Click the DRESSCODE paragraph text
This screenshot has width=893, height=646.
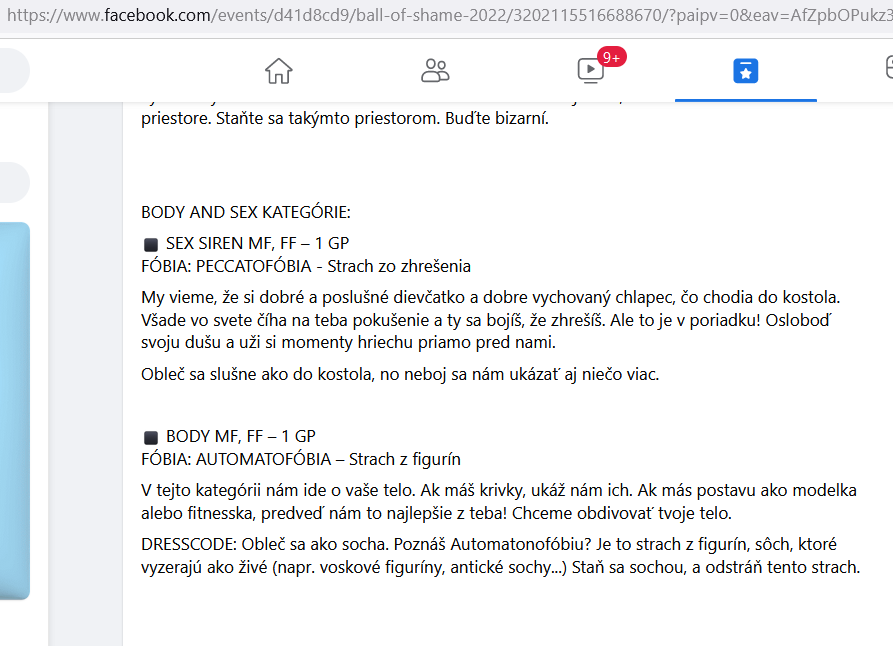point(501,555)
